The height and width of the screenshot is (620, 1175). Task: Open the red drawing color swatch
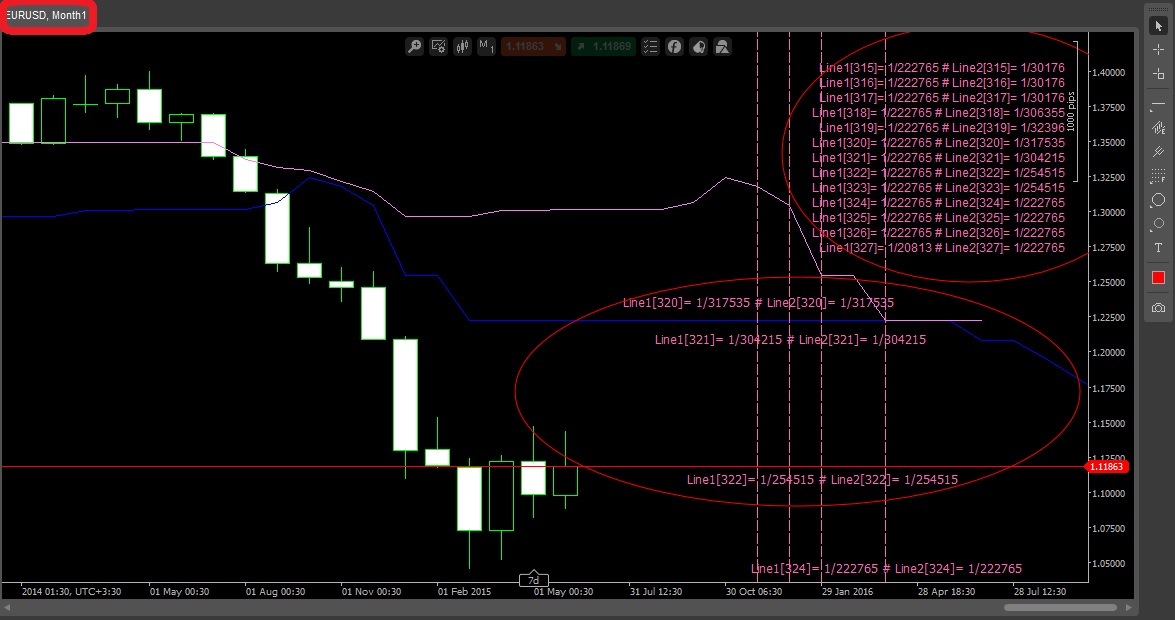1158,278
